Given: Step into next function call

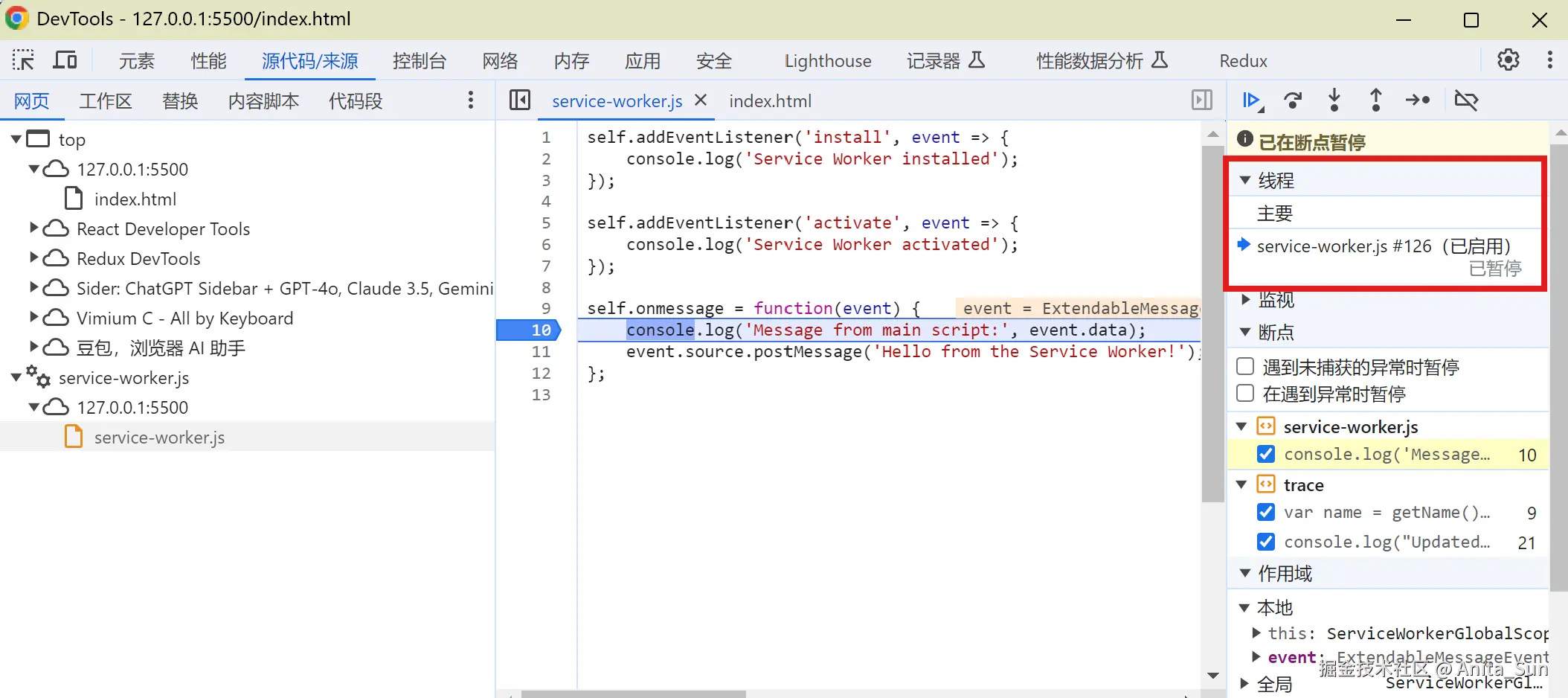Looking at the screenshot, I should [x=1334, y=100].
